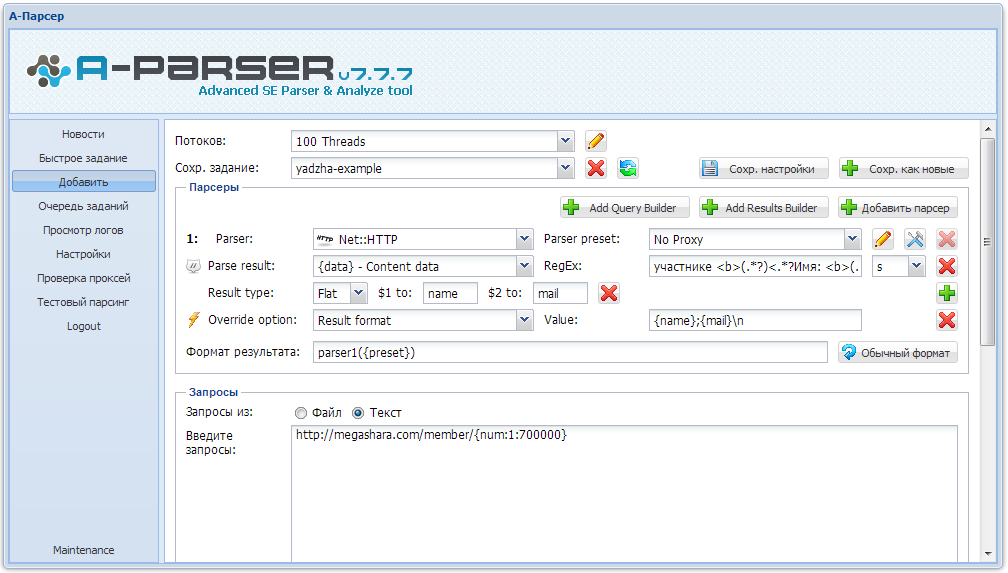
Task: Select Добавить sidebar item
Action: (x=84, y=182)
